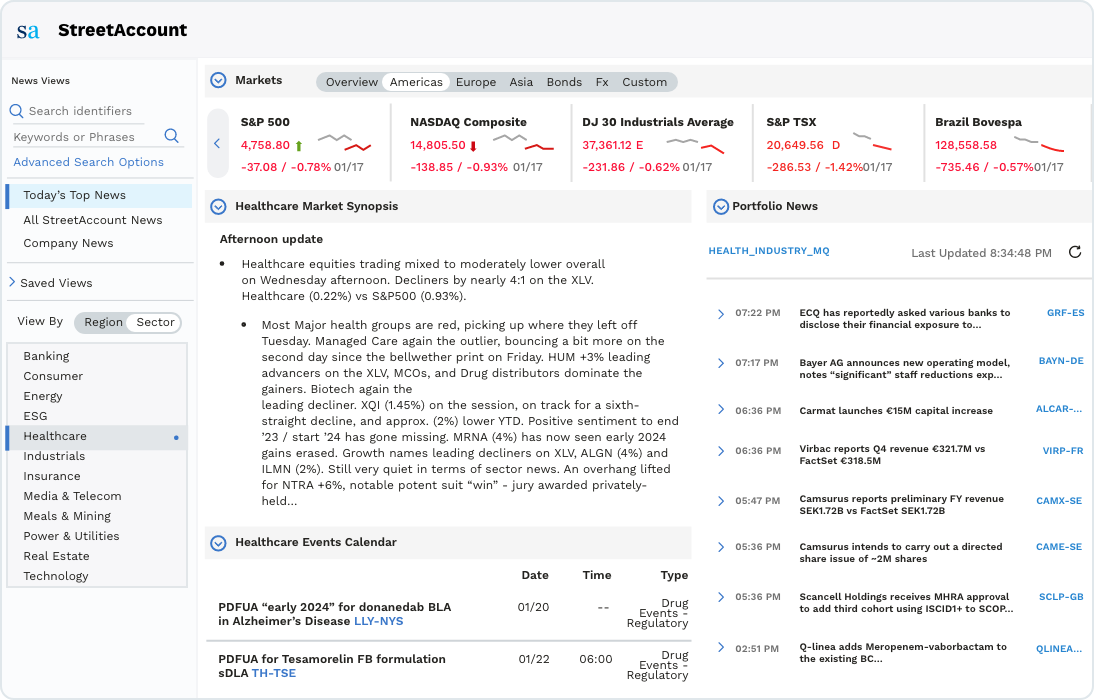Screen dimensions: 1094x700
Task: Click the search identifiers magnifier icon
Action: coord(17,111)
